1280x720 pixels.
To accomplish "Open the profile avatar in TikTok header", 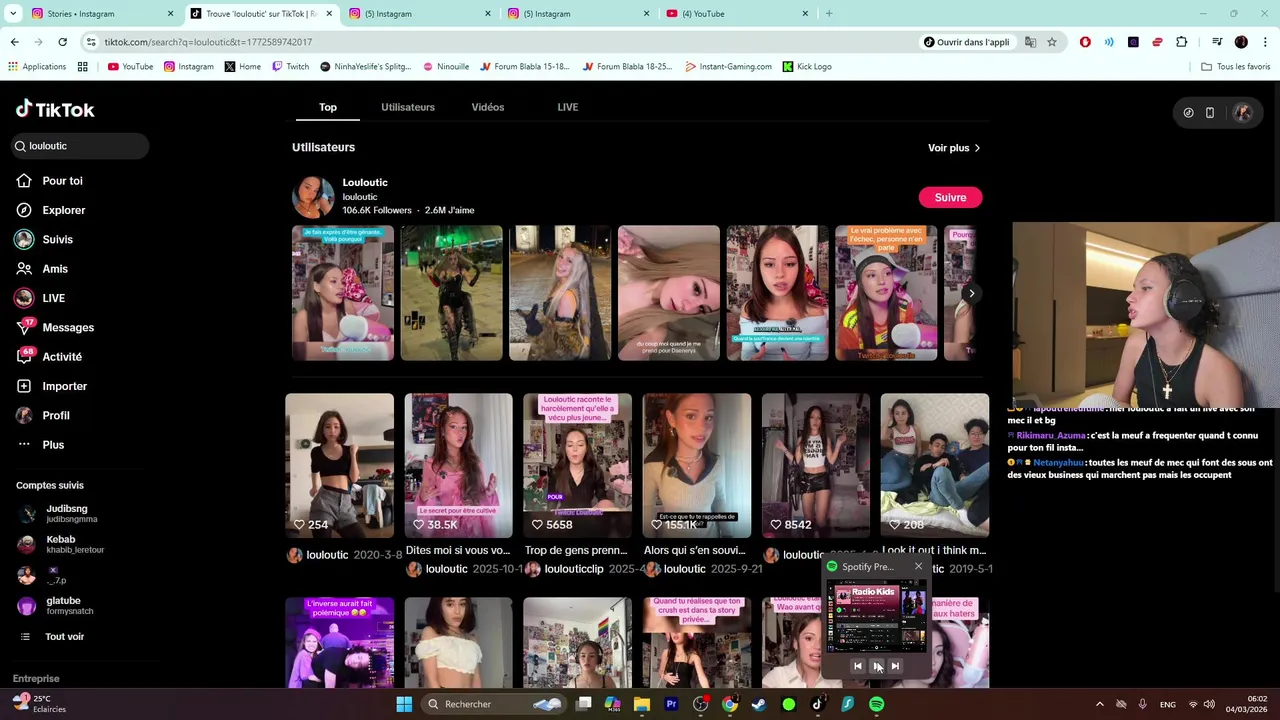I will click(1243, 113).
